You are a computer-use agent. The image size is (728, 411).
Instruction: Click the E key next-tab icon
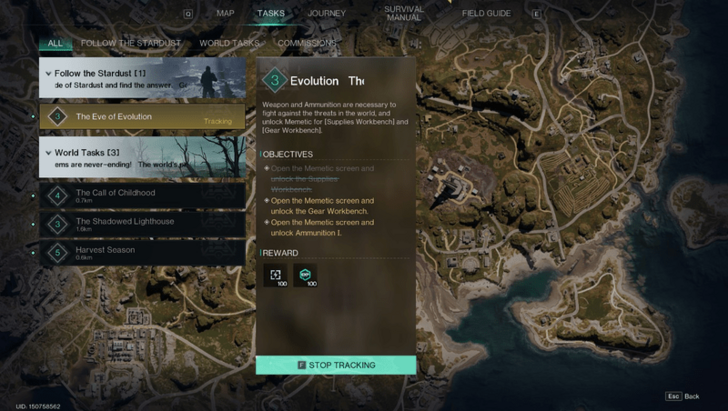point(536,14)
